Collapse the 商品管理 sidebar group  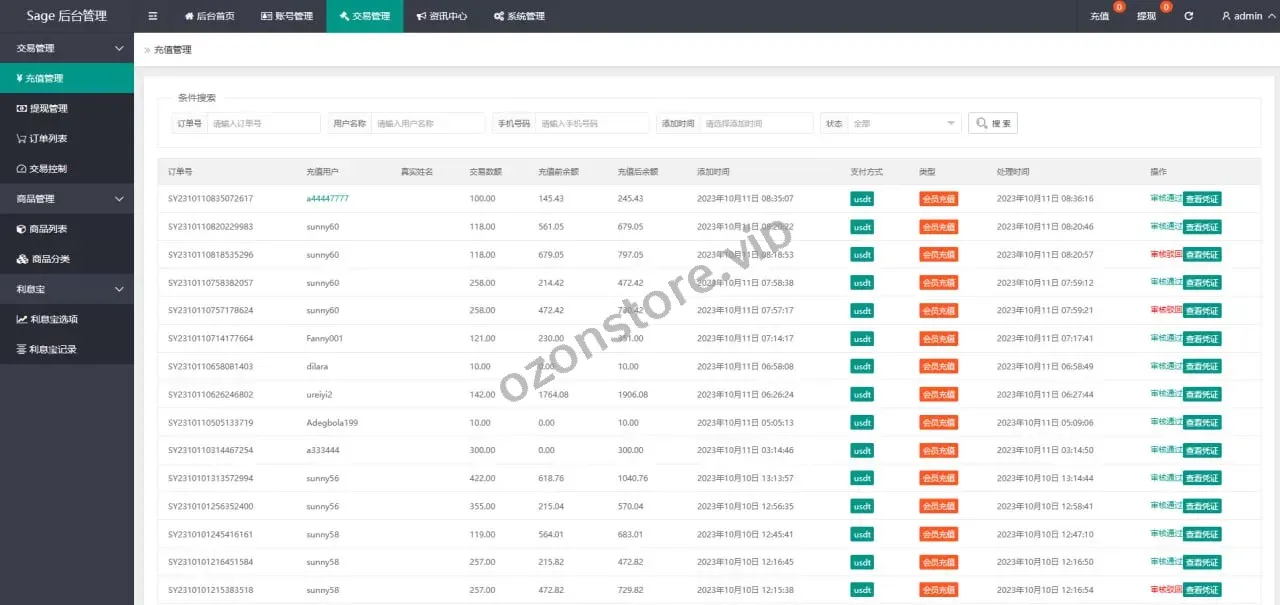tap(67, 199)
